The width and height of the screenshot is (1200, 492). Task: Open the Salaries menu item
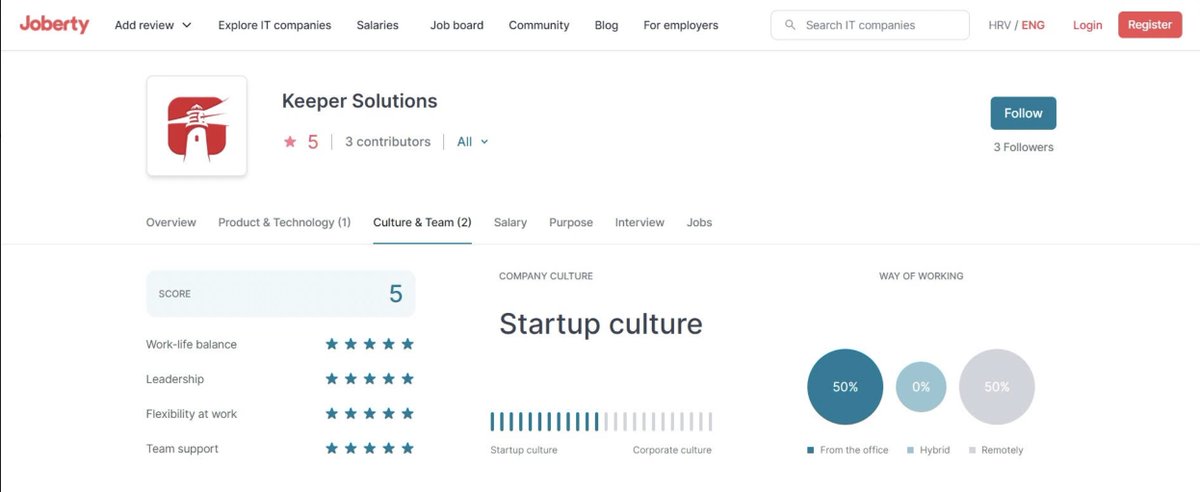point(377,25)
